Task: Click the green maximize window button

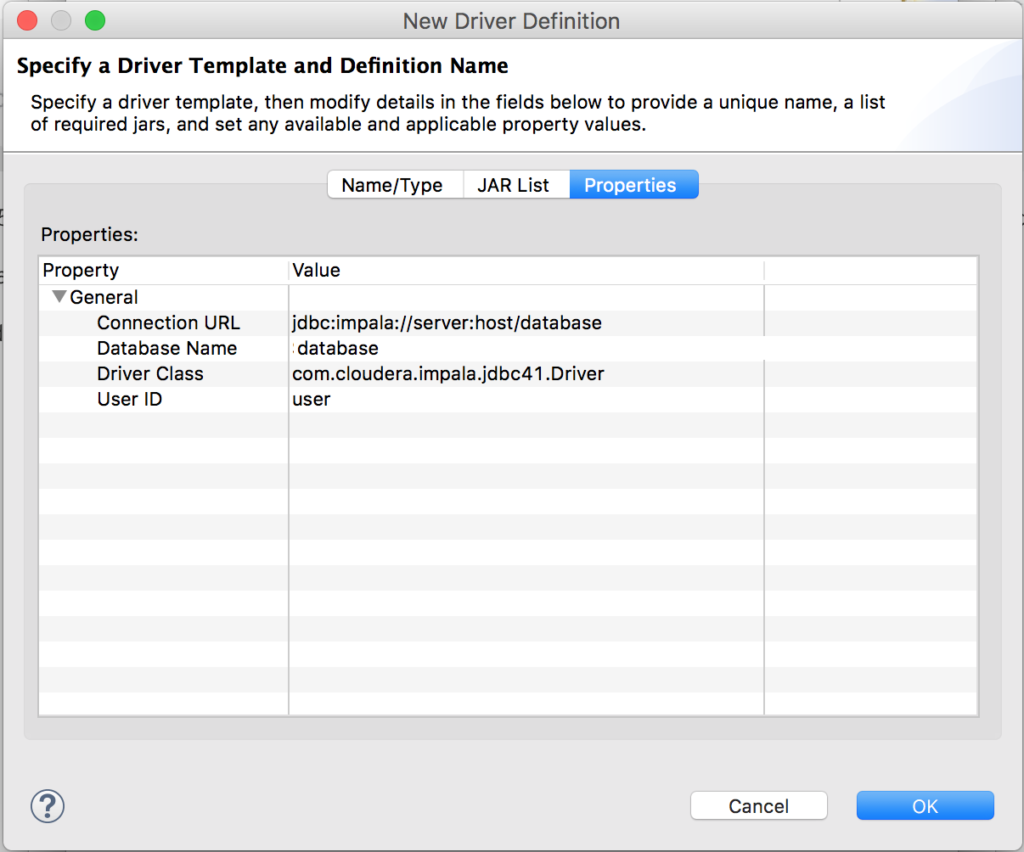Action: 95,20
